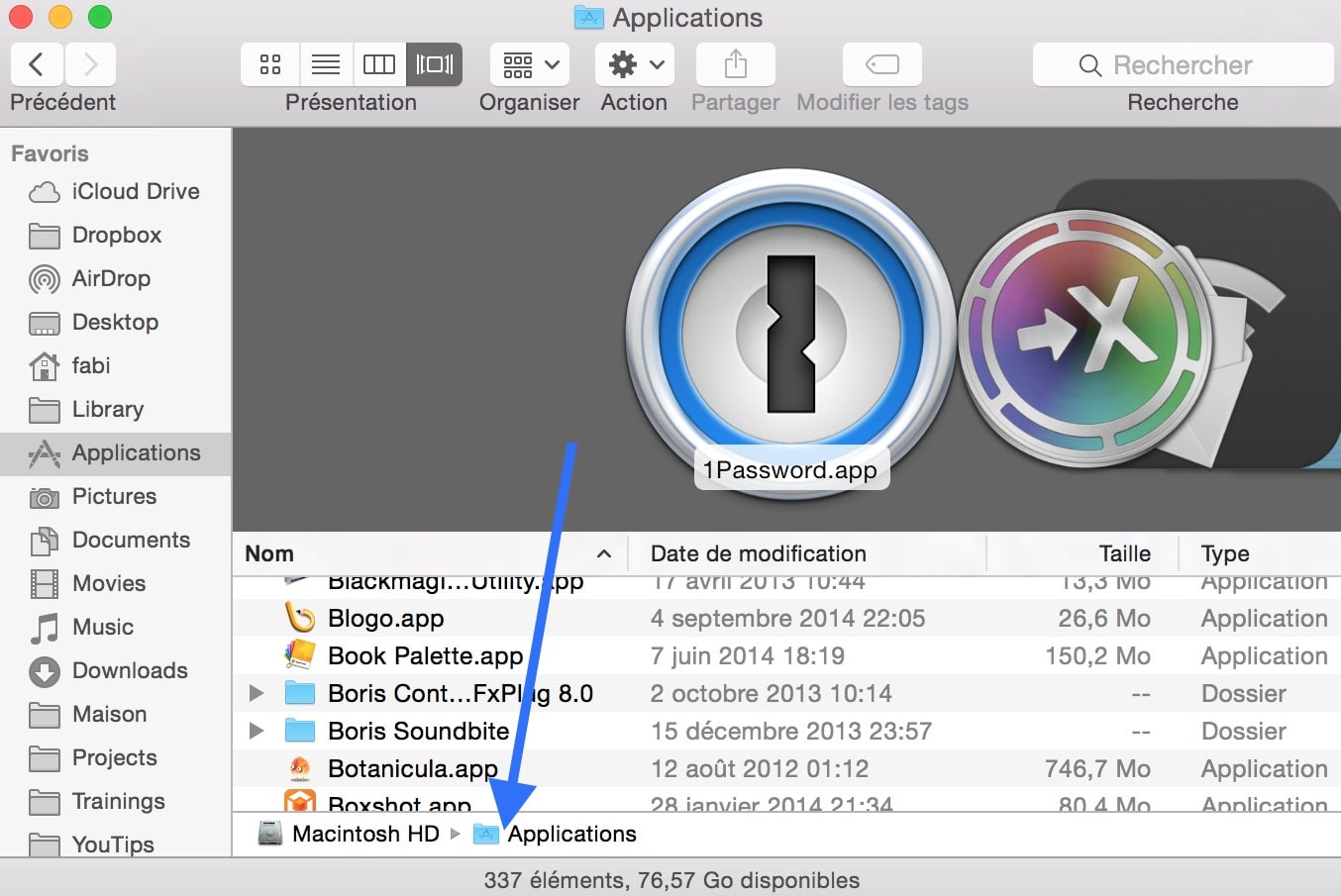Screen dimensions: 1341x896
Task: Click Applications in path bar
Action: (x=555, y=834)
